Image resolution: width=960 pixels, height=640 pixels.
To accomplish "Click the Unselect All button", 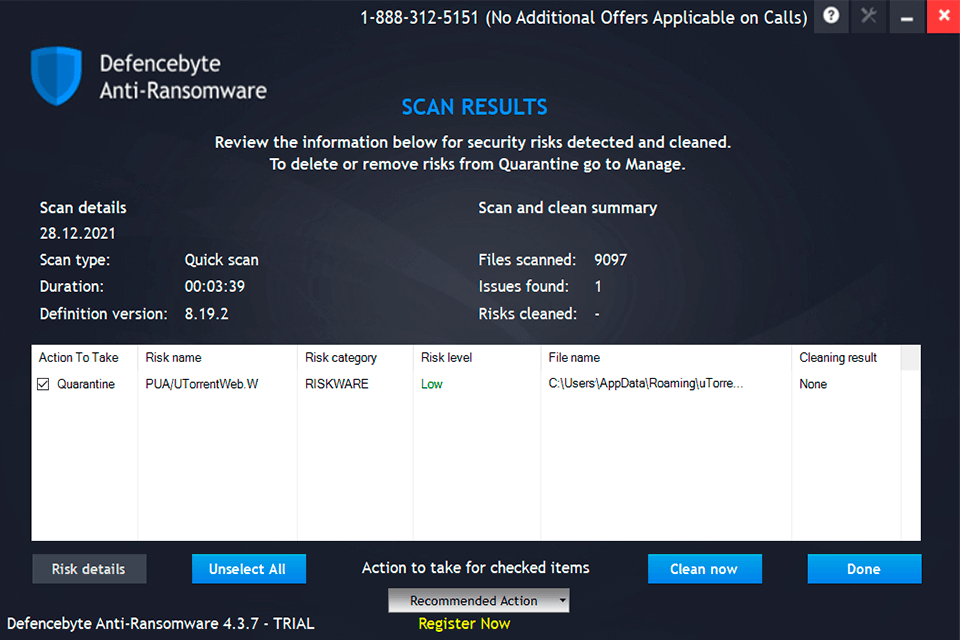I will [x=249, y=569].
